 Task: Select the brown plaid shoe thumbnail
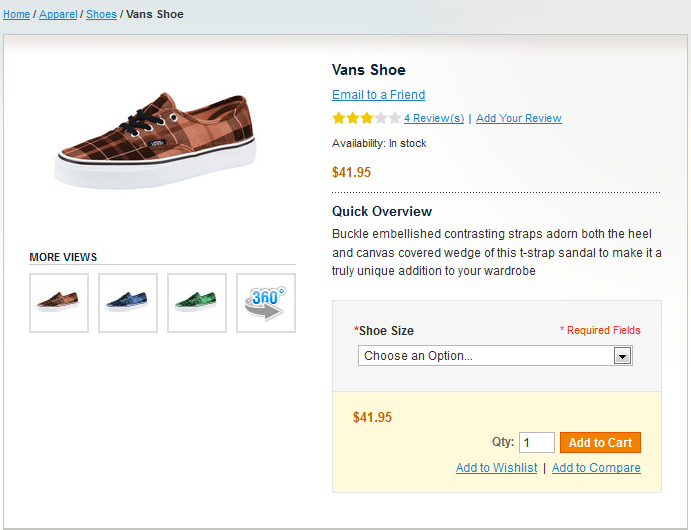[59, 303]
